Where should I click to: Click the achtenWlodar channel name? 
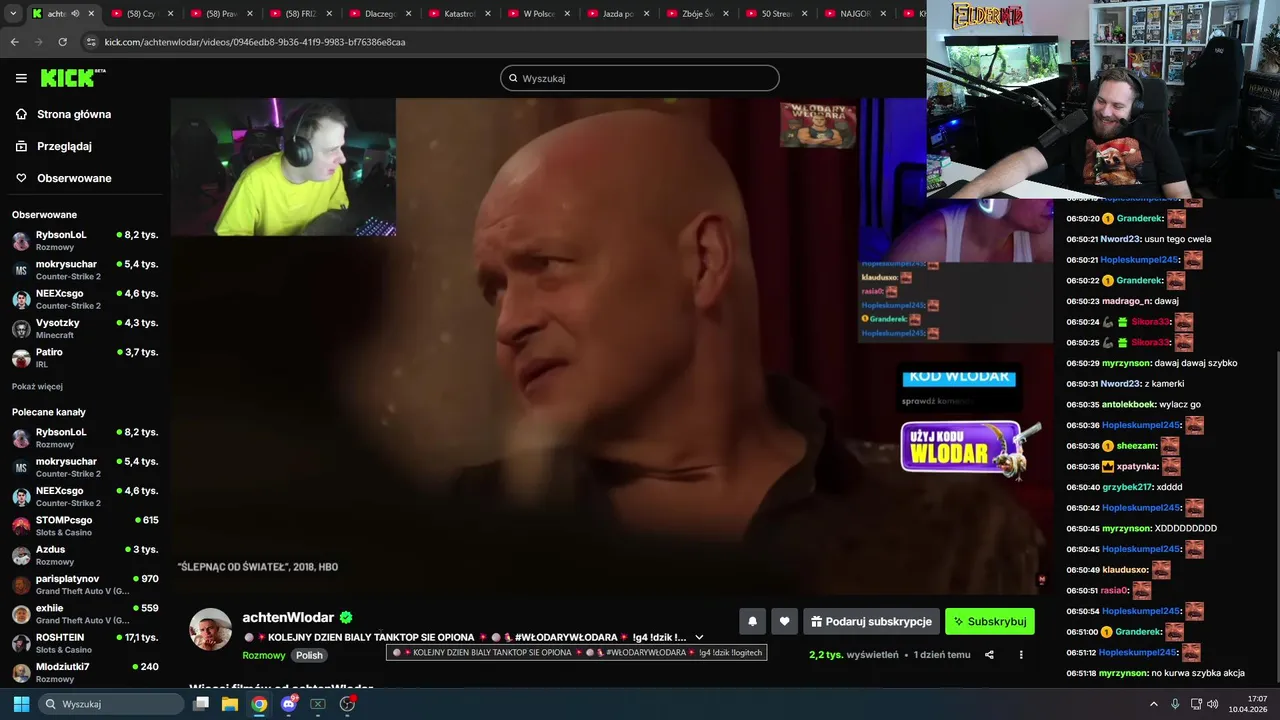click(x=288, y=618)
